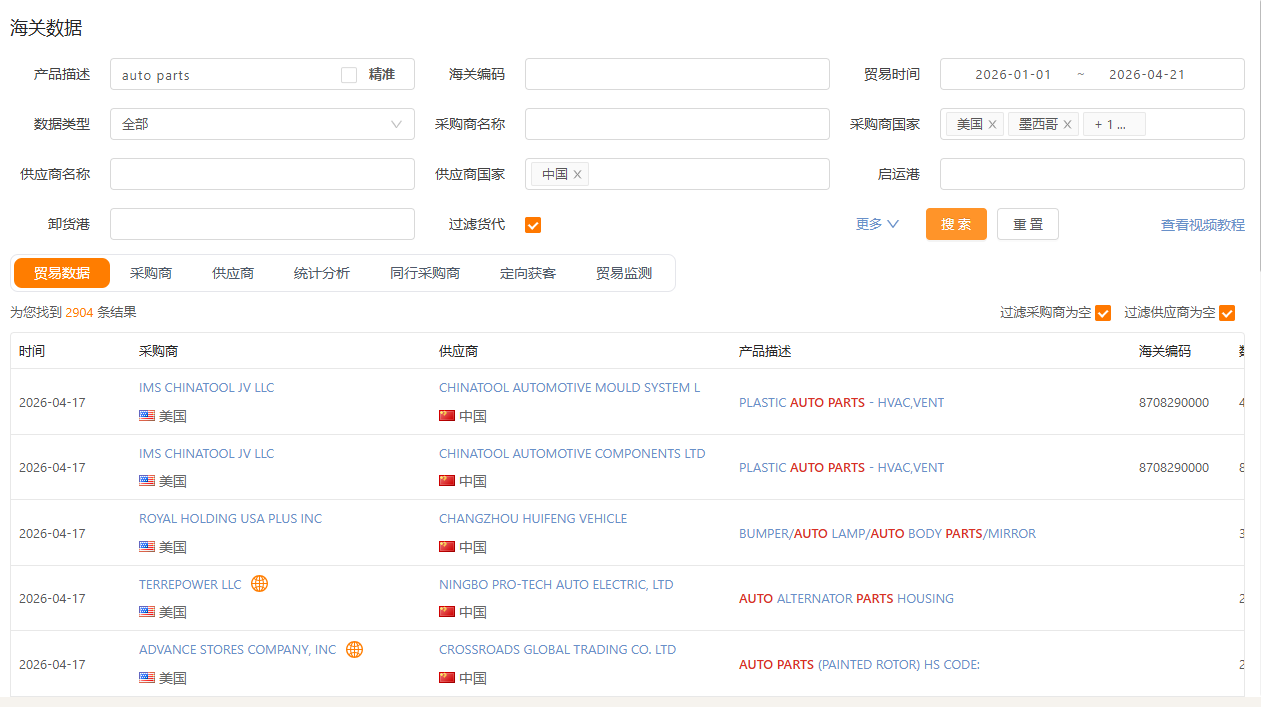The height and width of the screenshot is (707, 1261).
Task: Open ADVANCE STORES COMPANY, INC link
Action: 238,649
